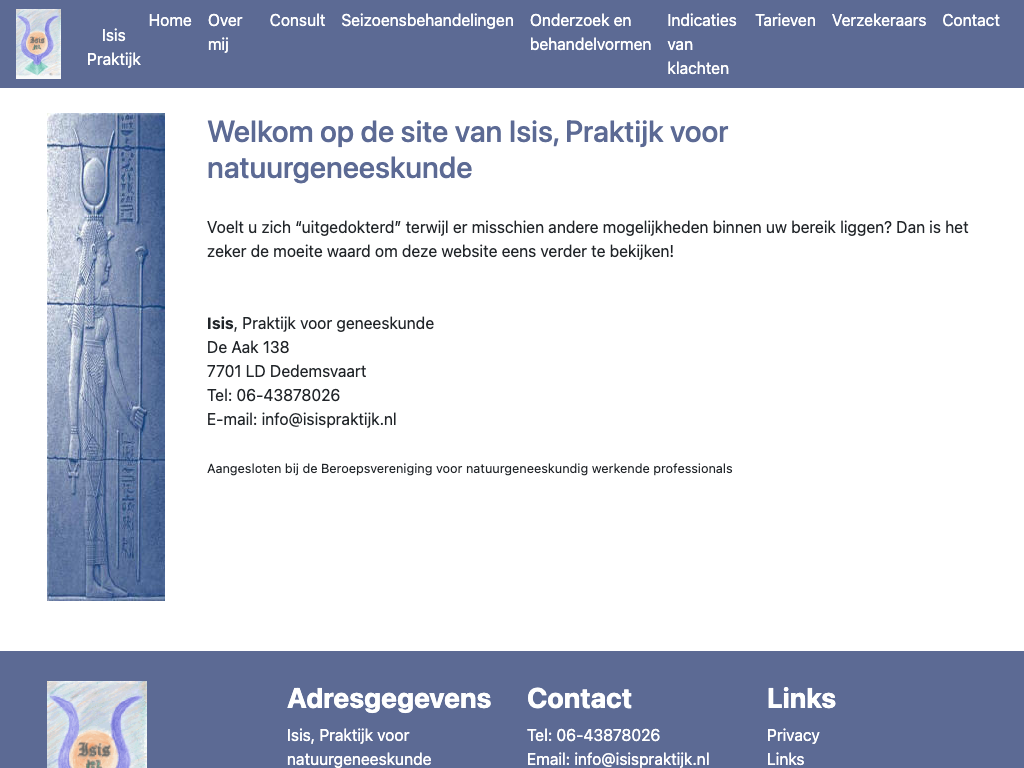Go to the Over mij page

pos(225,32)
